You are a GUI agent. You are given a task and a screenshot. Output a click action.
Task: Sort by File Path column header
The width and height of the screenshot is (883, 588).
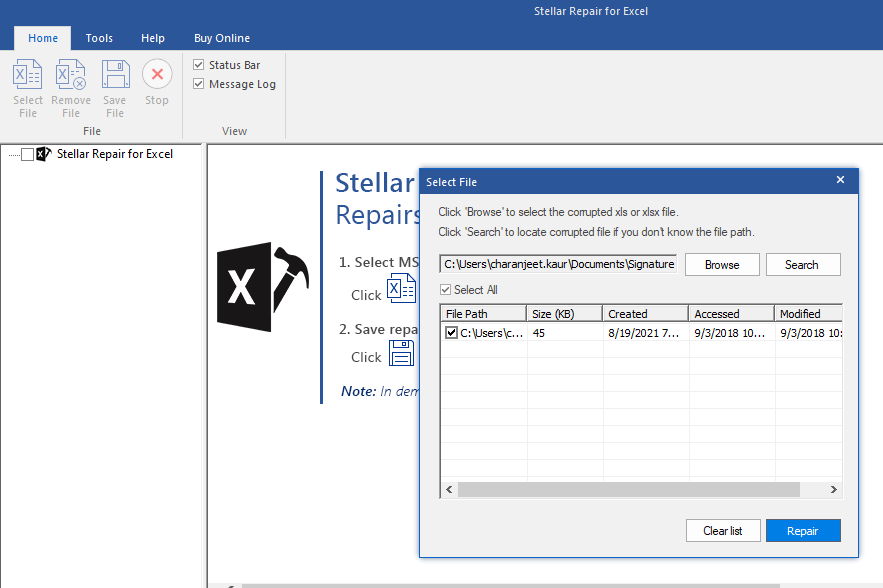click(x=483, y=314)
